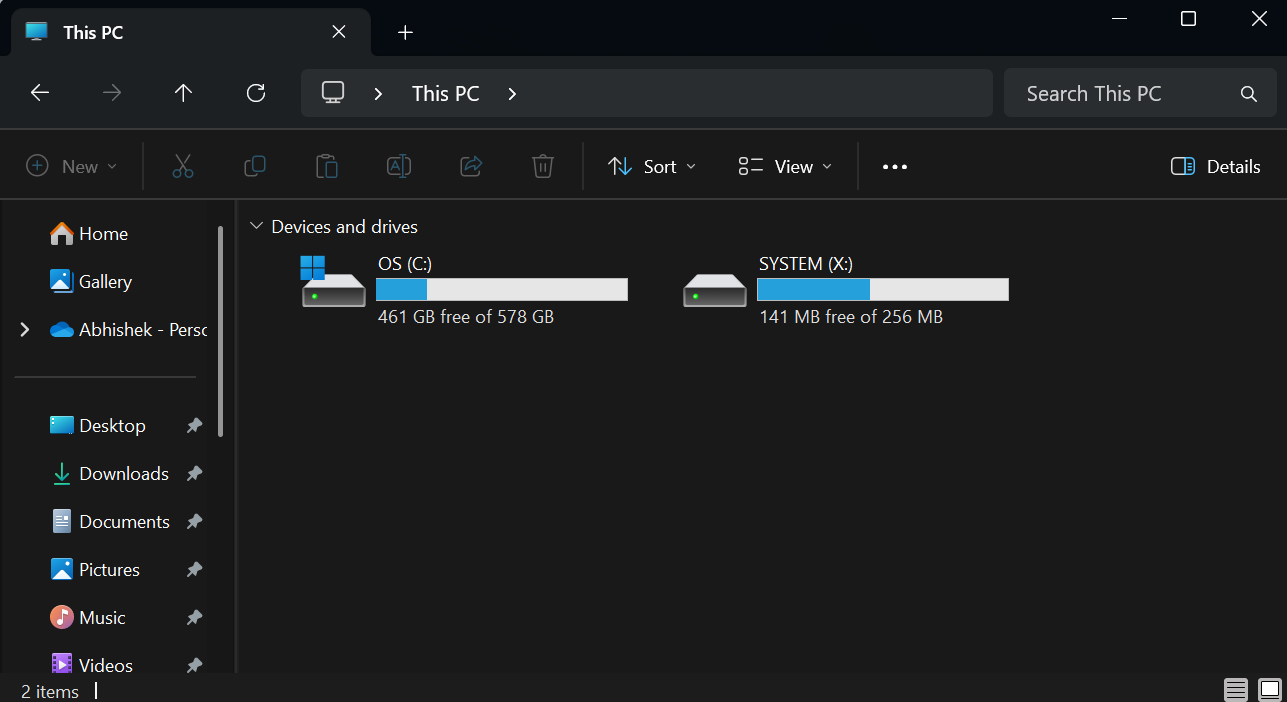Cut the selected item using scissors icon
1287x702 pixels.
pyautogui.click(x=182, y=166)
